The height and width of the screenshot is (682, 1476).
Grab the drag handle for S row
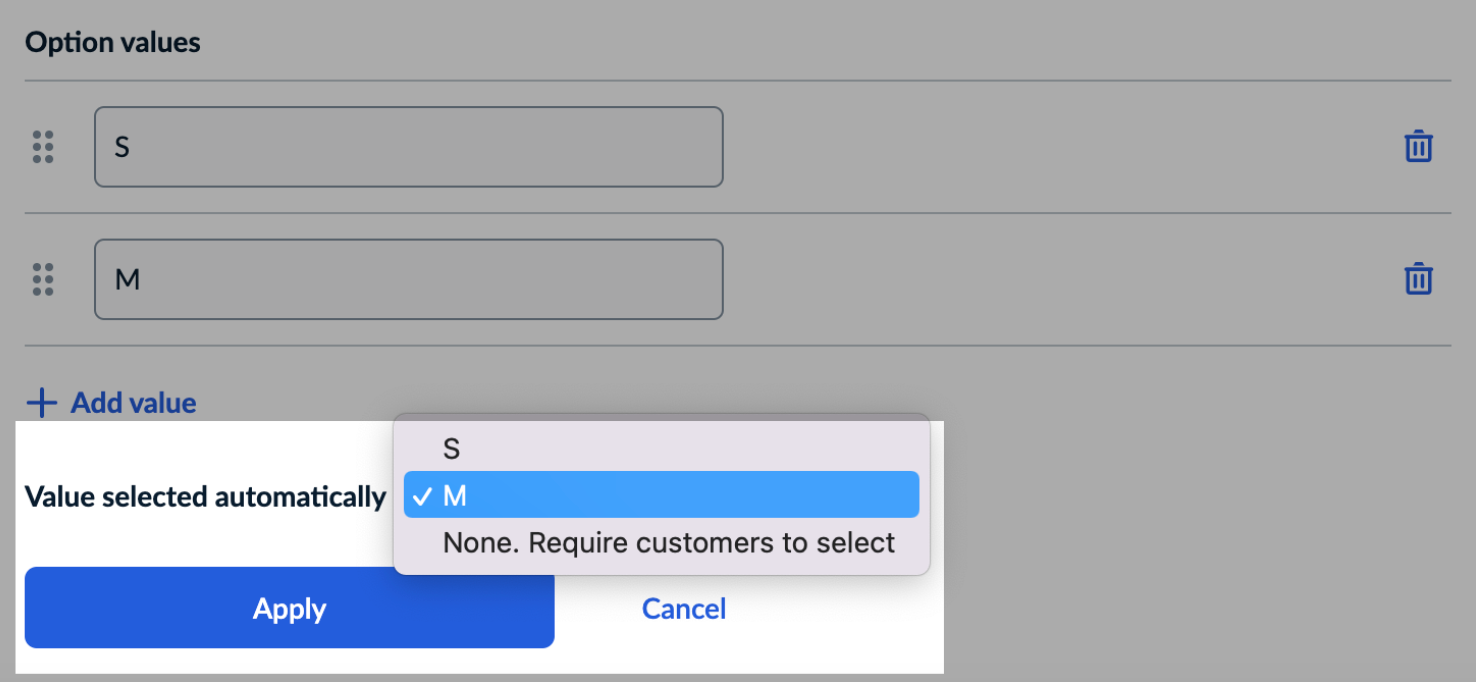pos(43,147)
